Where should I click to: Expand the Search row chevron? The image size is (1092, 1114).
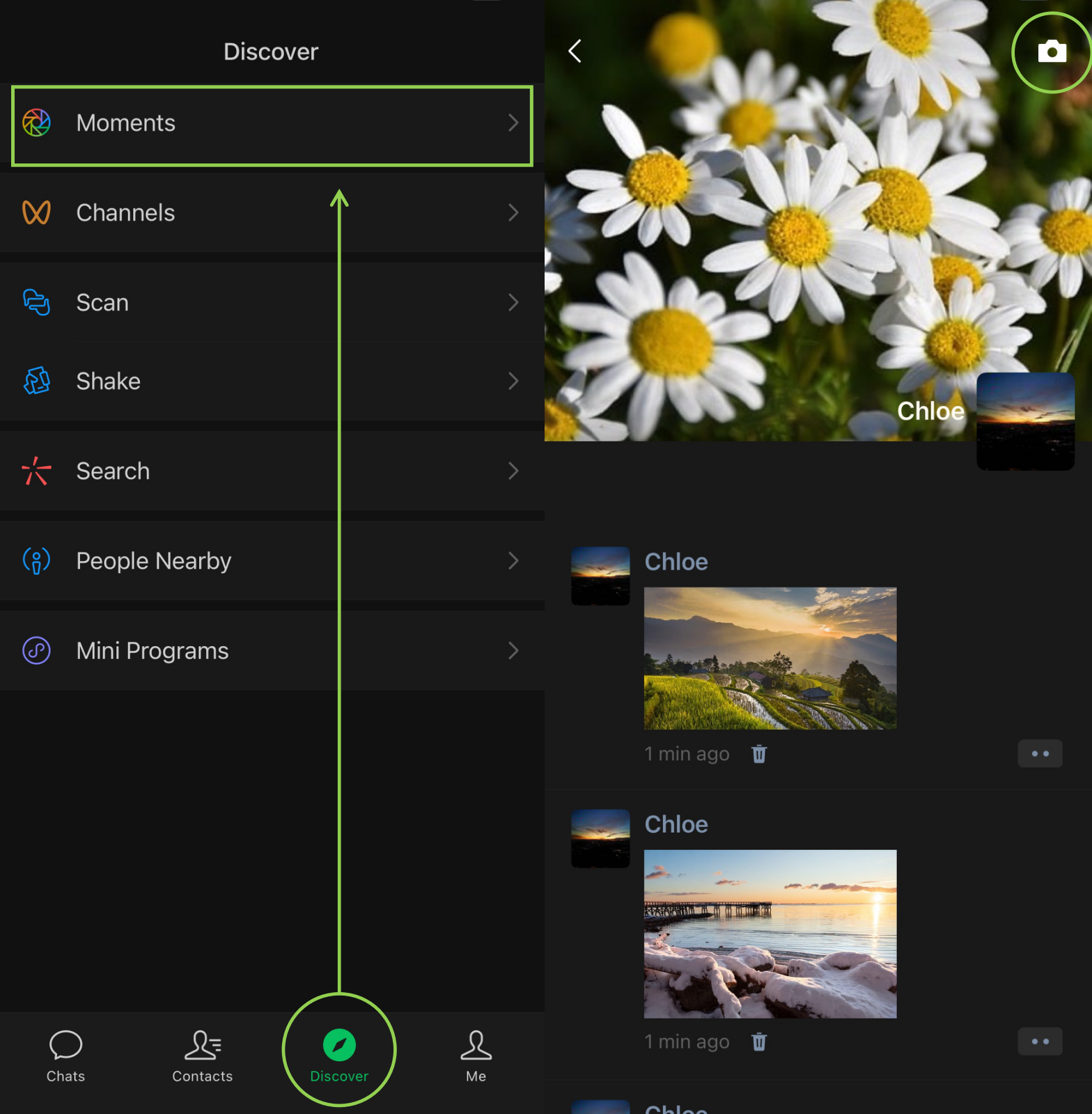click(513, 471)
